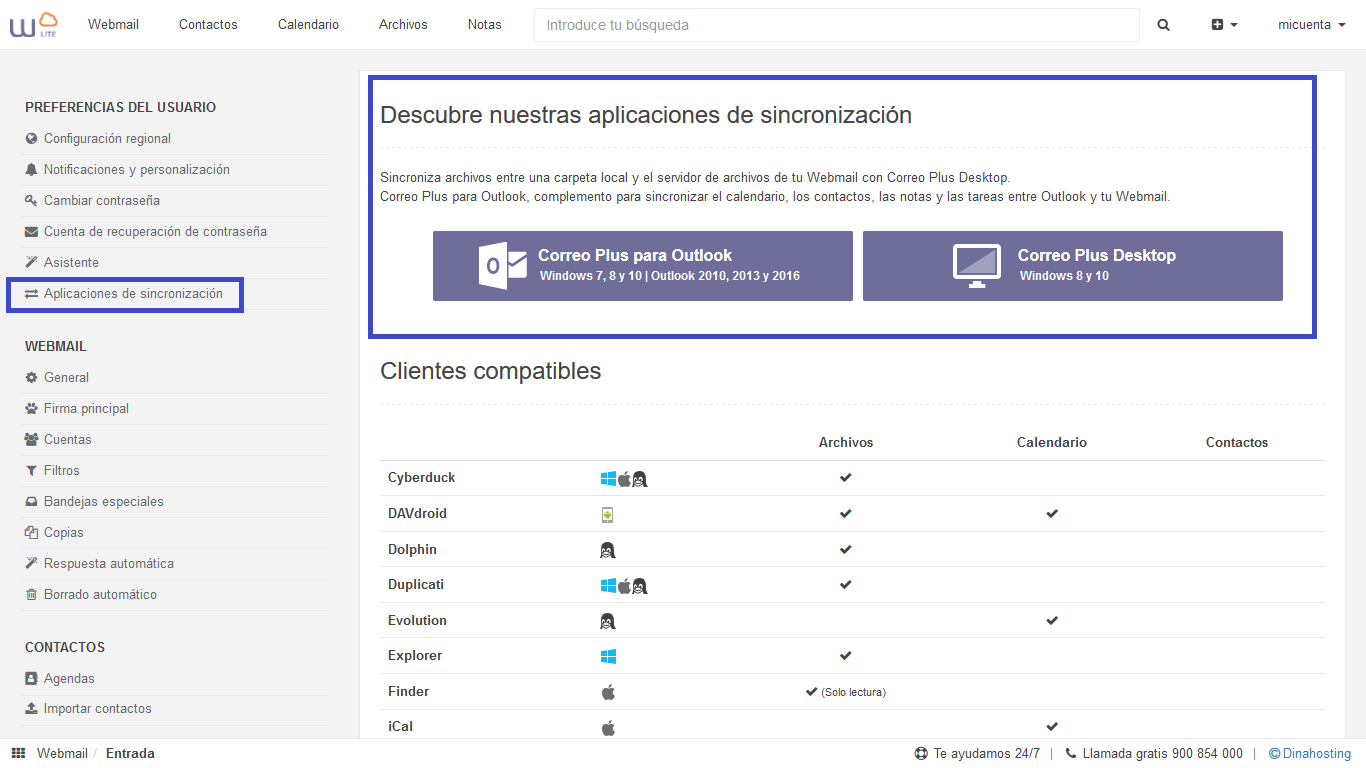Download Correo Plus para Outlook

pyautogui.click(x=643, y=266)
